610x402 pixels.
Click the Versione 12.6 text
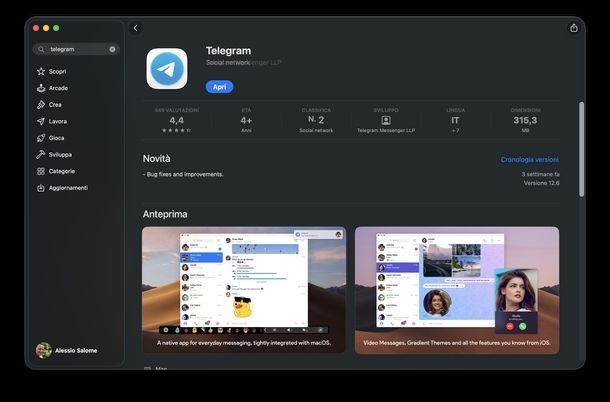click(542, 183)
